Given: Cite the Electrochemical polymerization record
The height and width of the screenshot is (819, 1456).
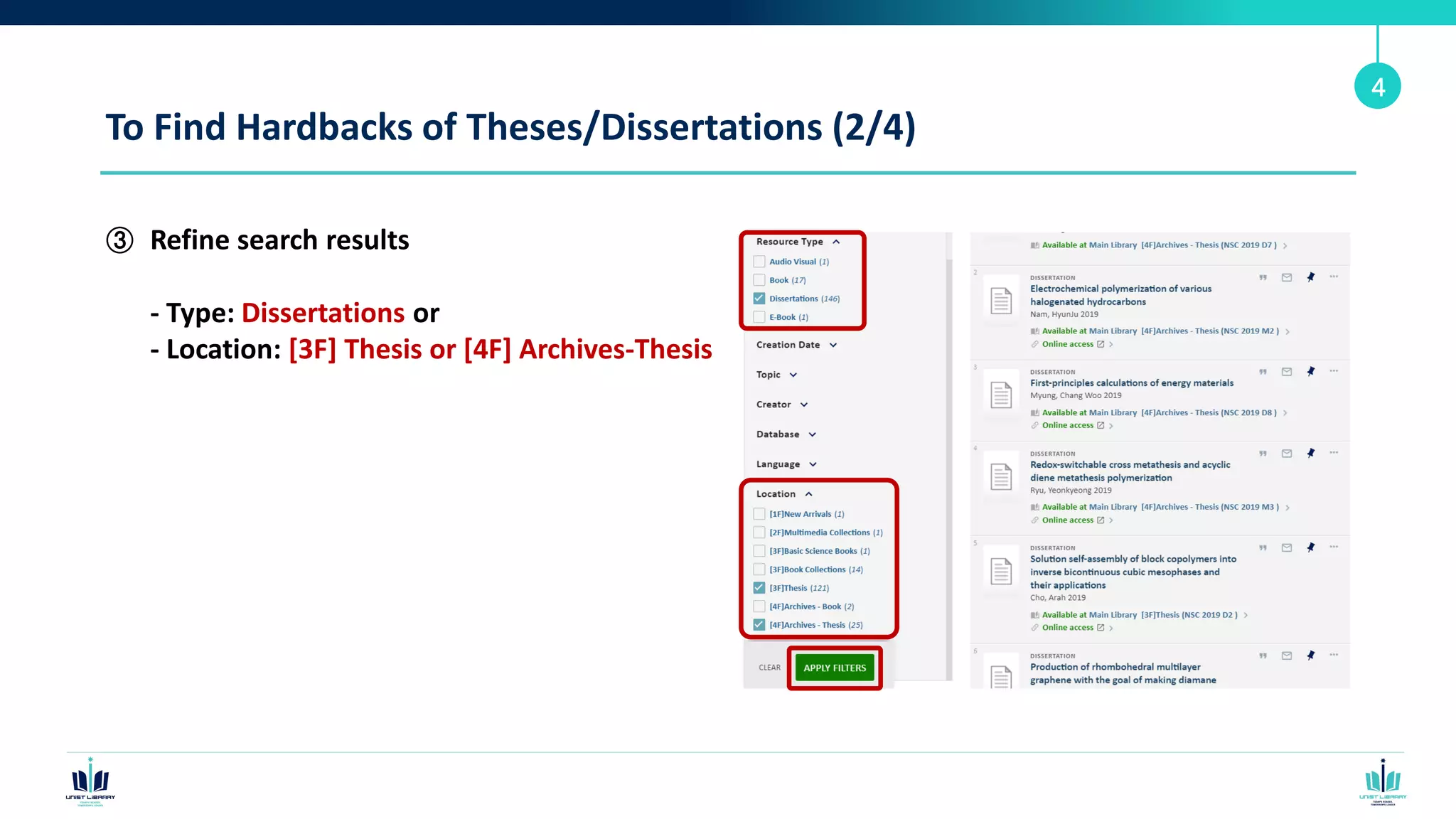Looking at the screenshot, I should click(1263, 277).
